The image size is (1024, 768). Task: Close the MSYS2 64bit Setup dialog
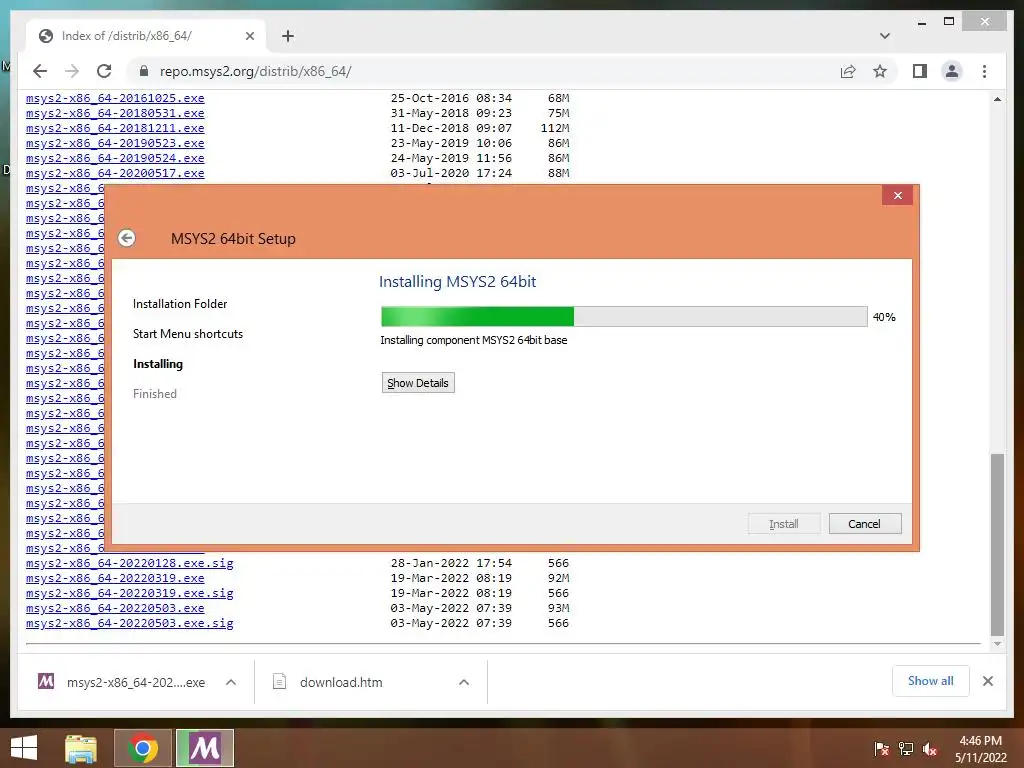(x=897, y=195)
